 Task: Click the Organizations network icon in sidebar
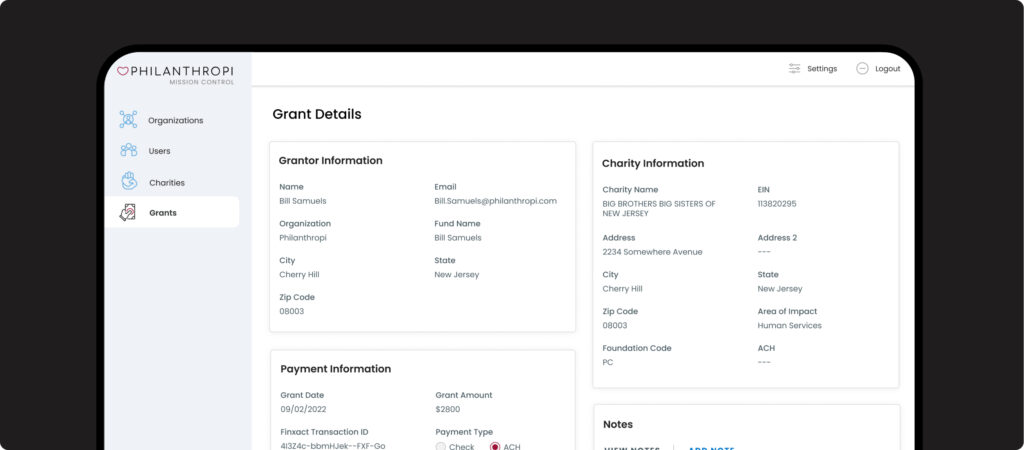point(128,120)
